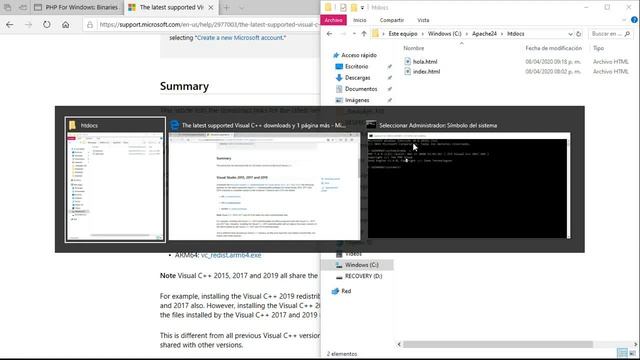Refresh the htdocs folder view
Image resolution: width=640 pixels, height=360 pixels.
(579, 34)
